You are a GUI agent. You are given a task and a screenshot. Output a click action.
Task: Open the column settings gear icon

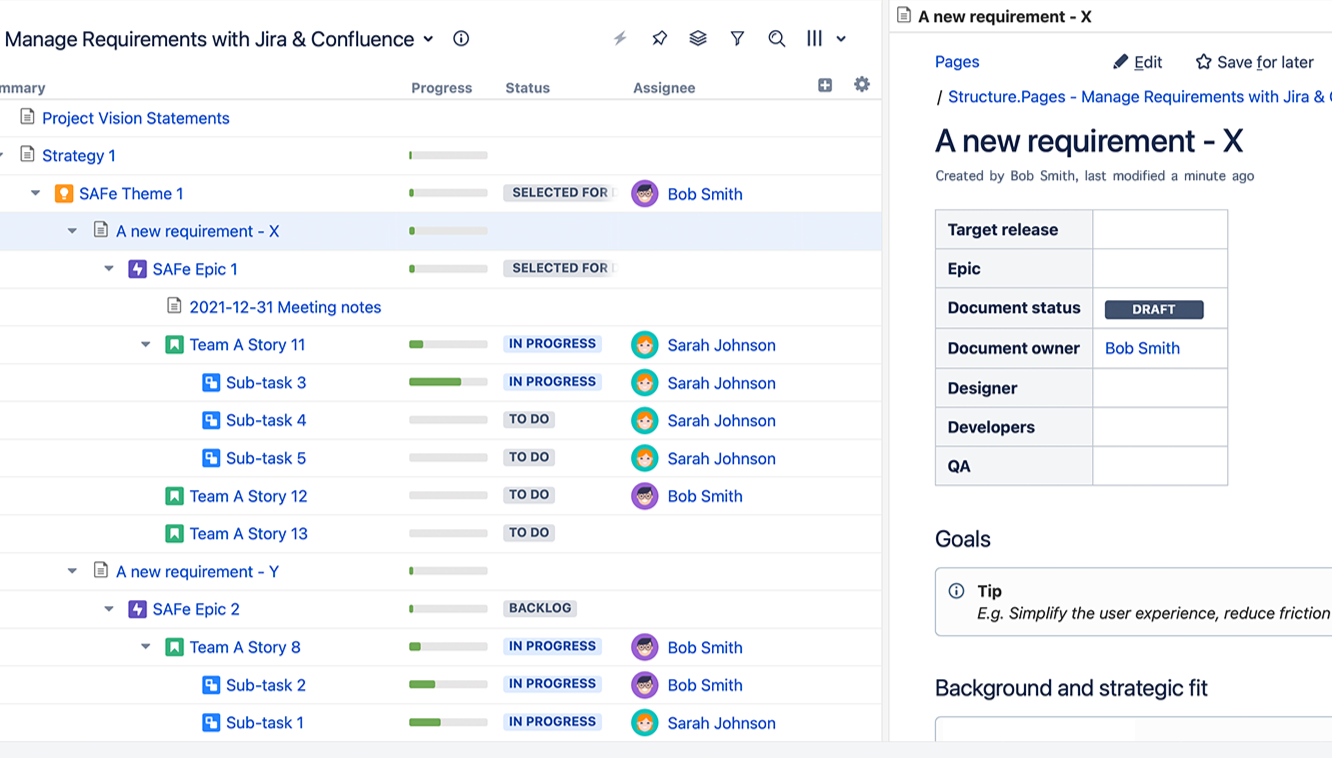(x=862, y=85)
